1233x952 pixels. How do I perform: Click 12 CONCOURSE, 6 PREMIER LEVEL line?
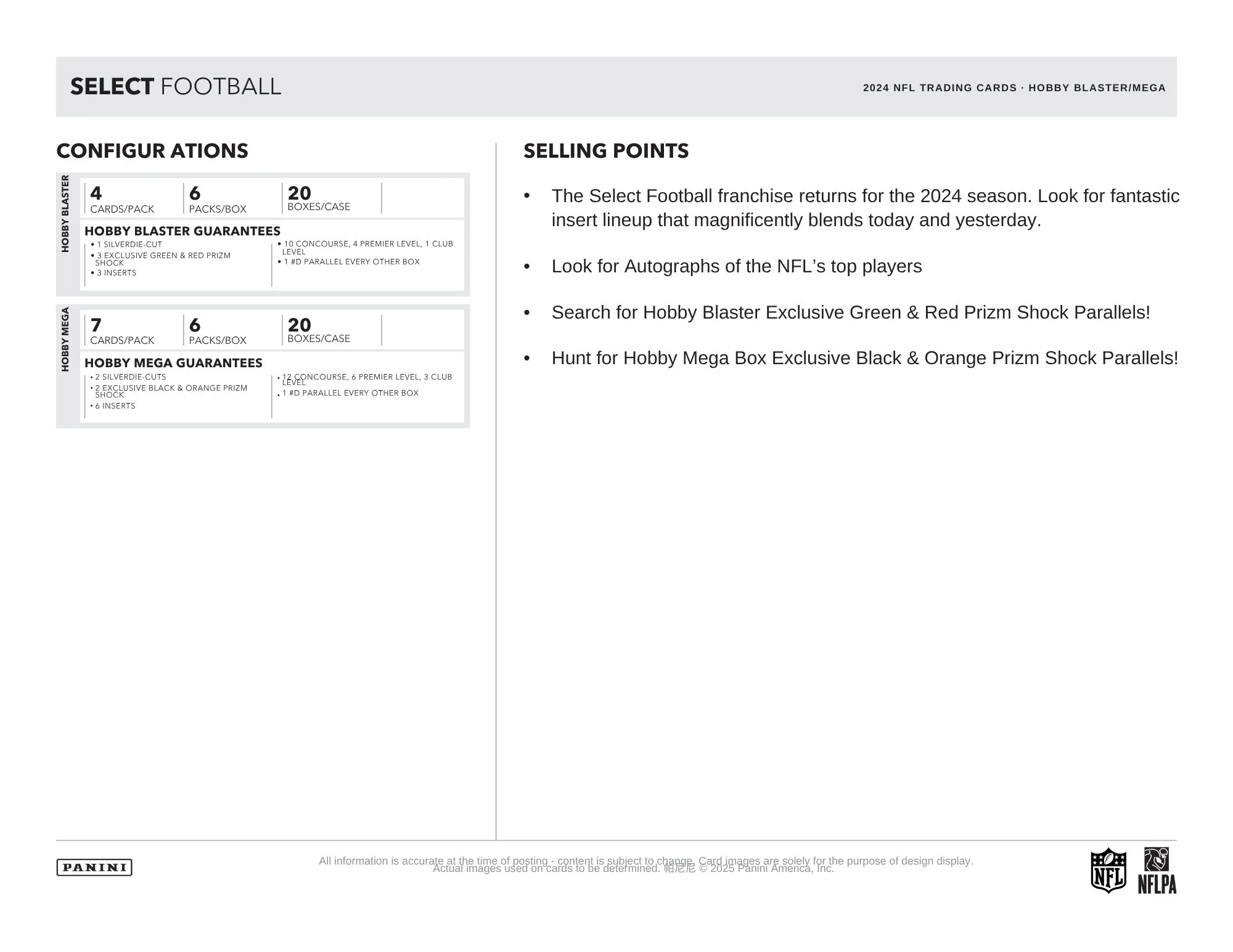[x=365, y=380]
